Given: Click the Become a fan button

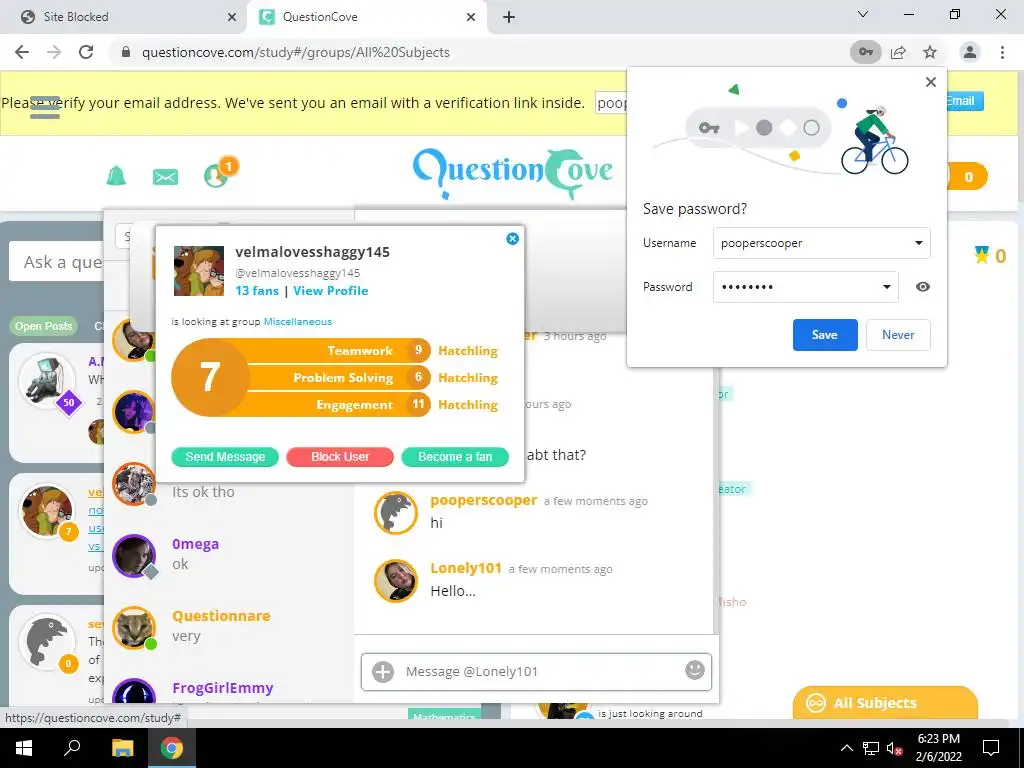Looking at the screenshot, I should pos(455,456).
